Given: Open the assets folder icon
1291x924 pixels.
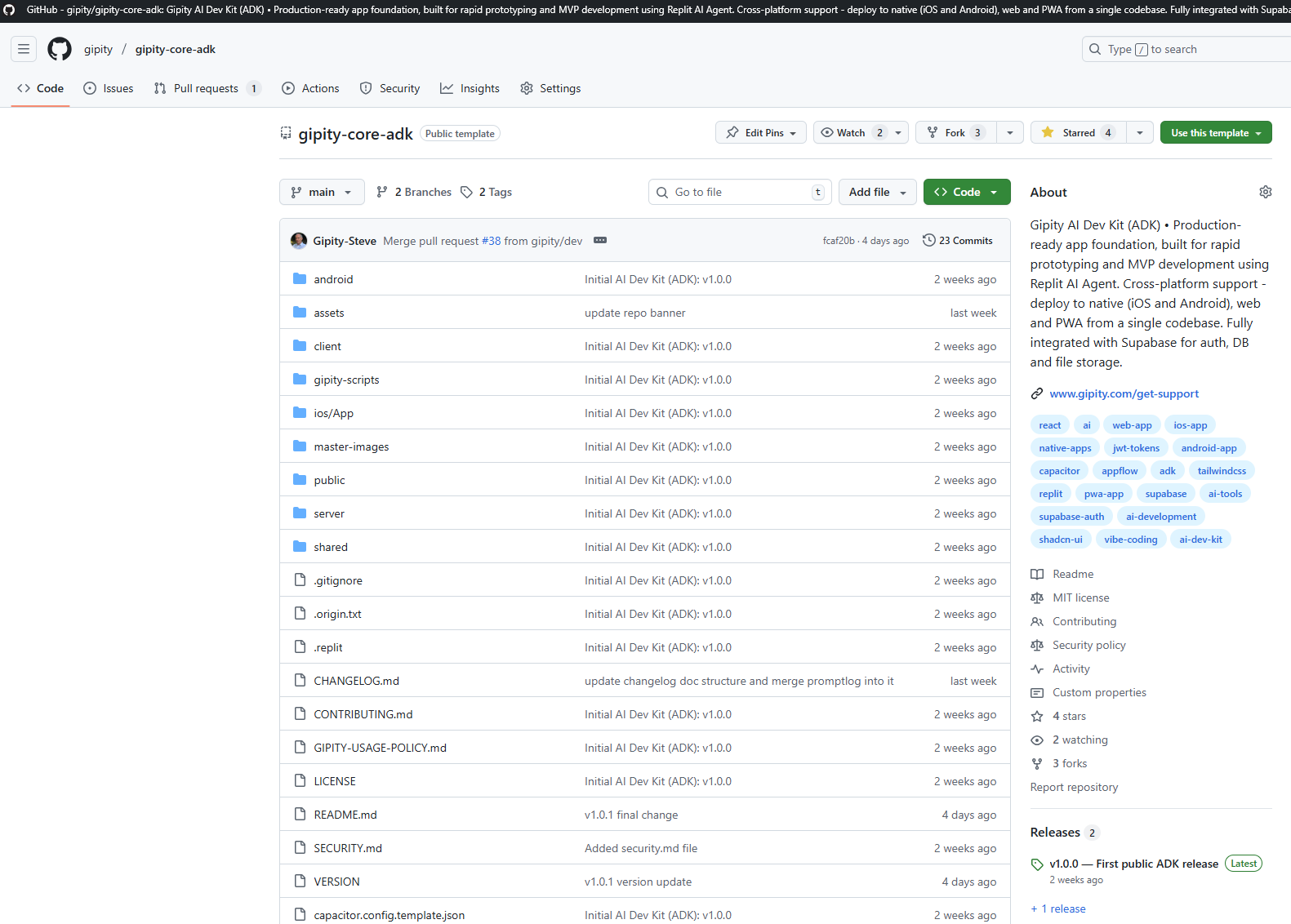Looking at the screenshot, I should coord(300,313).
